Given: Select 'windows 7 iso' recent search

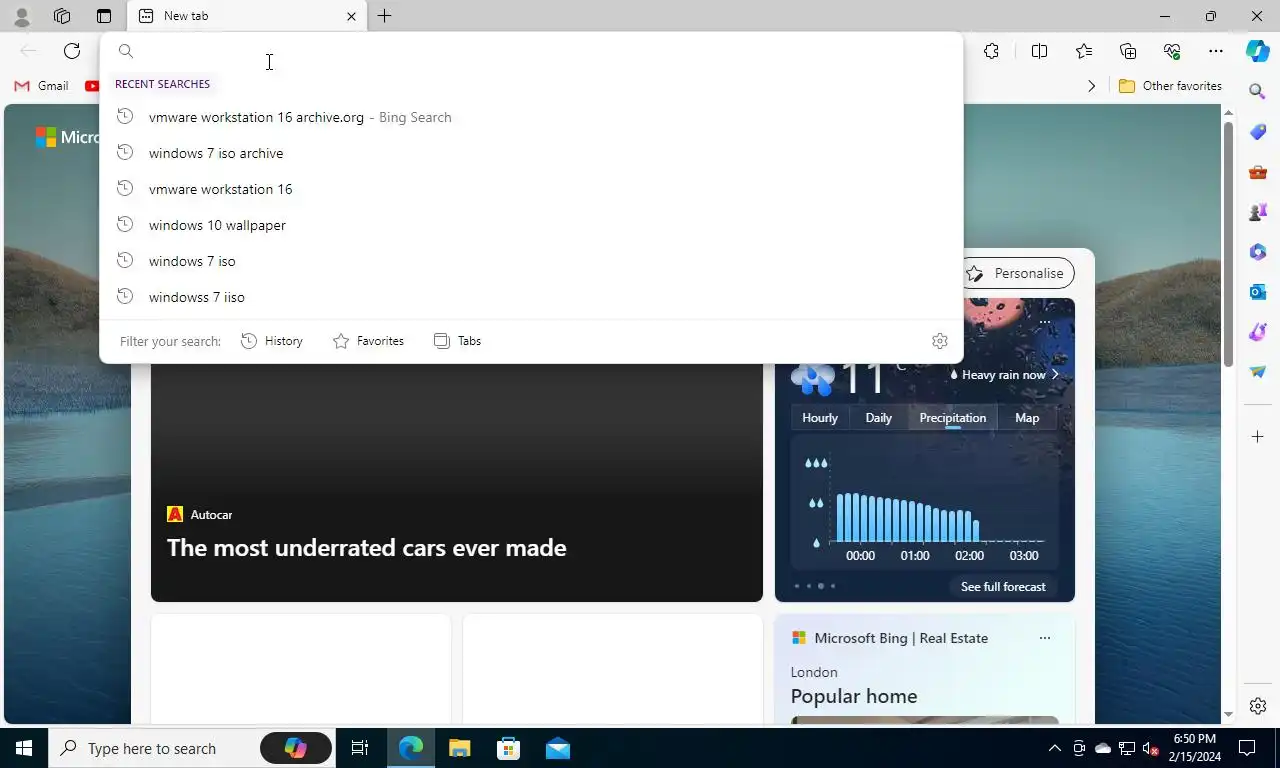Looking at the screenshot, I should 531,261.
